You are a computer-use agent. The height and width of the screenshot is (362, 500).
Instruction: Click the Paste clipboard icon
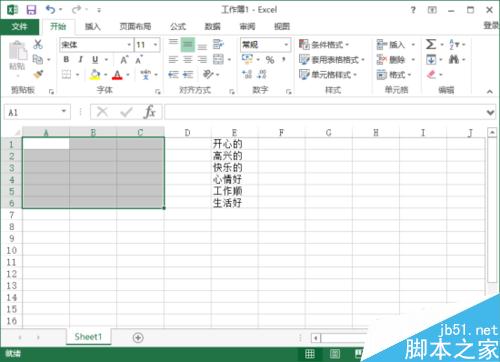click(18, 51)
